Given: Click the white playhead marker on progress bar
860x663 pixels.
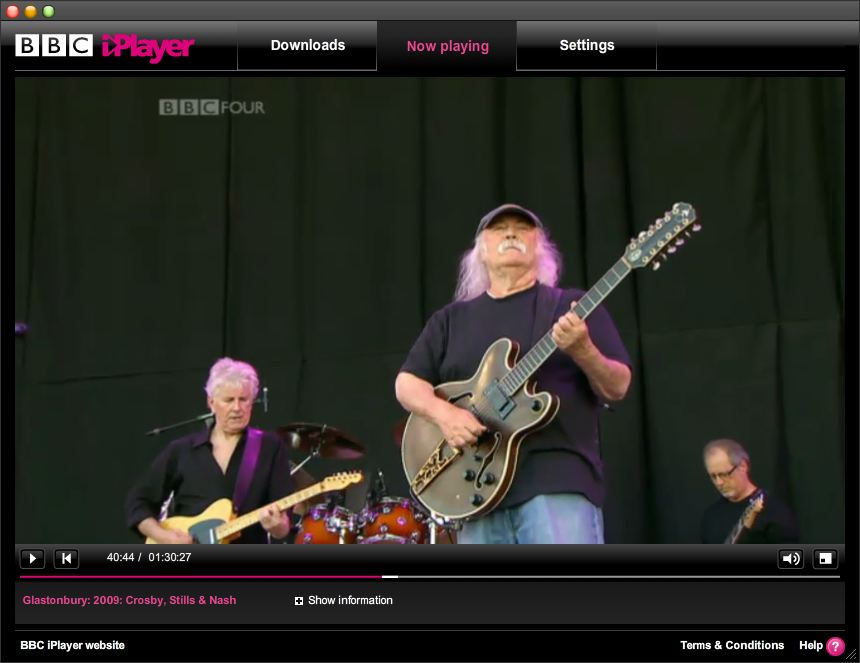Looking at the screenshot, I should pyautogui.click(x=390, y=577).
